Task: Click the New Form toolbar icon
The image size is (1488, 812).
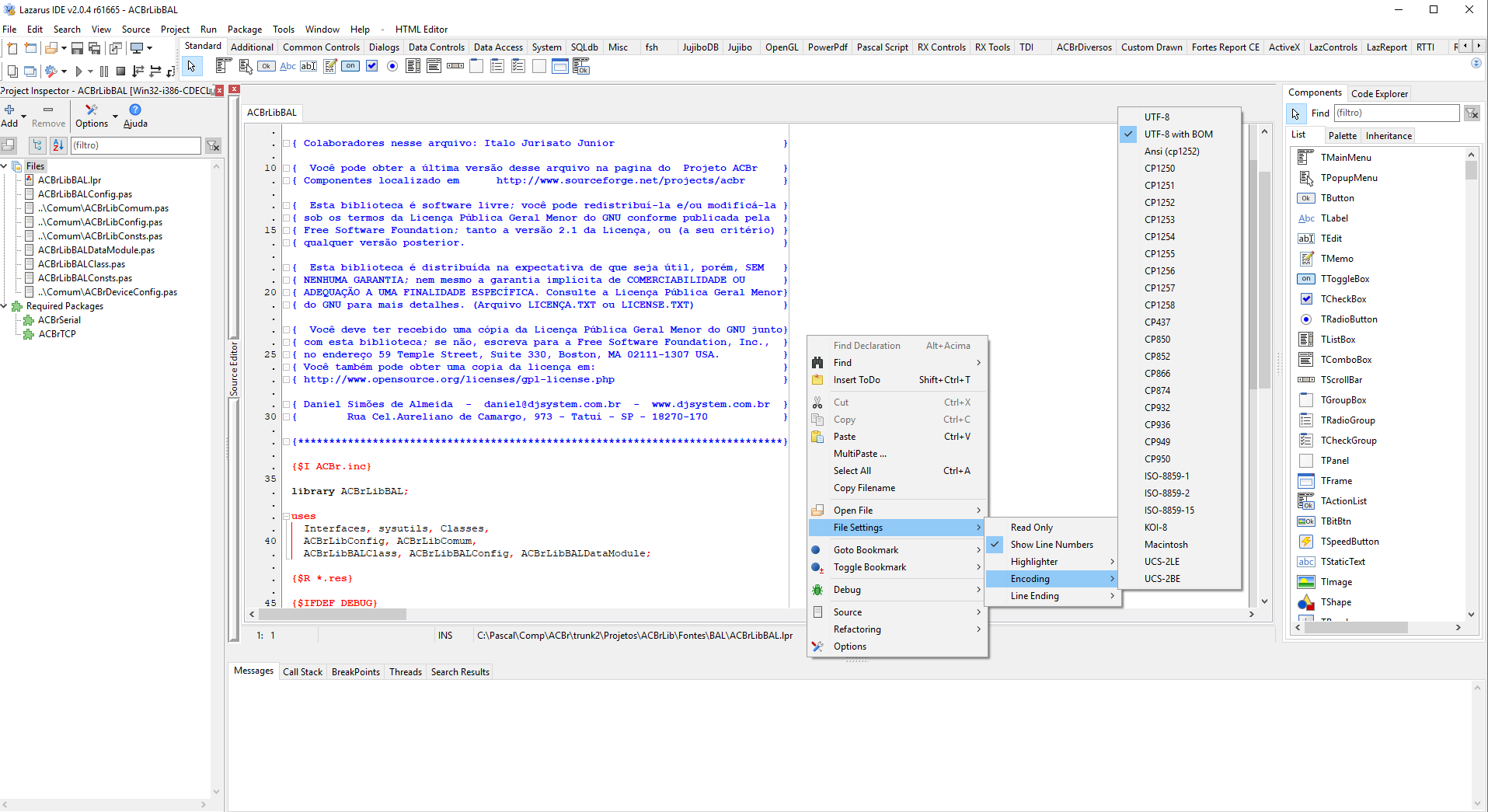Action: (30, 48)
